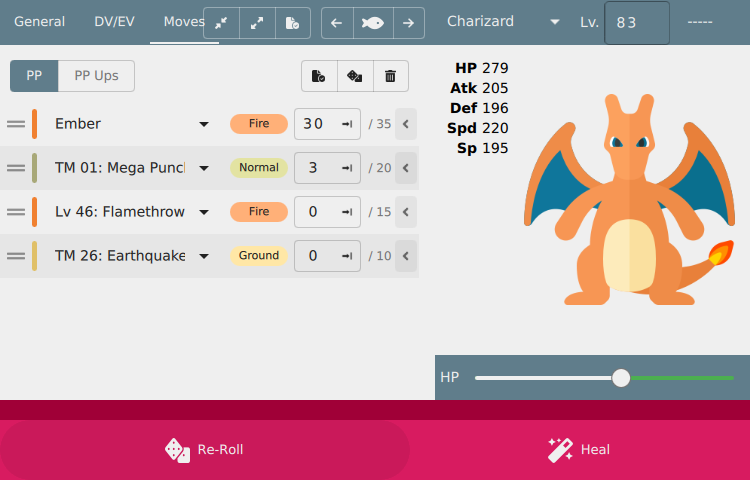Delete all moves with the trash icon
Image resolution: width=750 pixels, height=480 pixels.
(390, 76)
